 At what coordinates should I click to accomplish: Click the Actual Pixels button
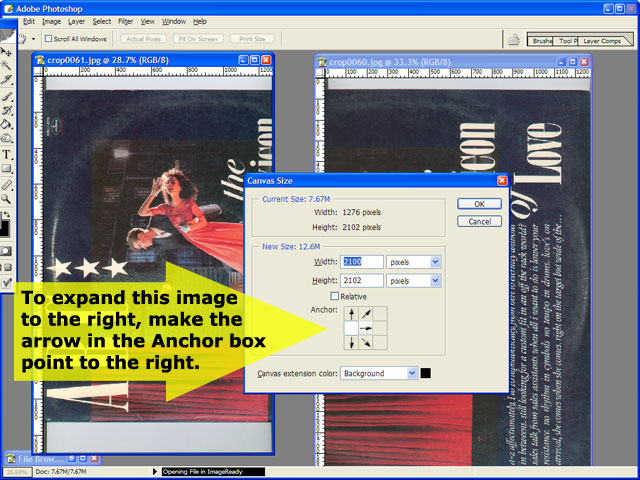pos(143,39)
